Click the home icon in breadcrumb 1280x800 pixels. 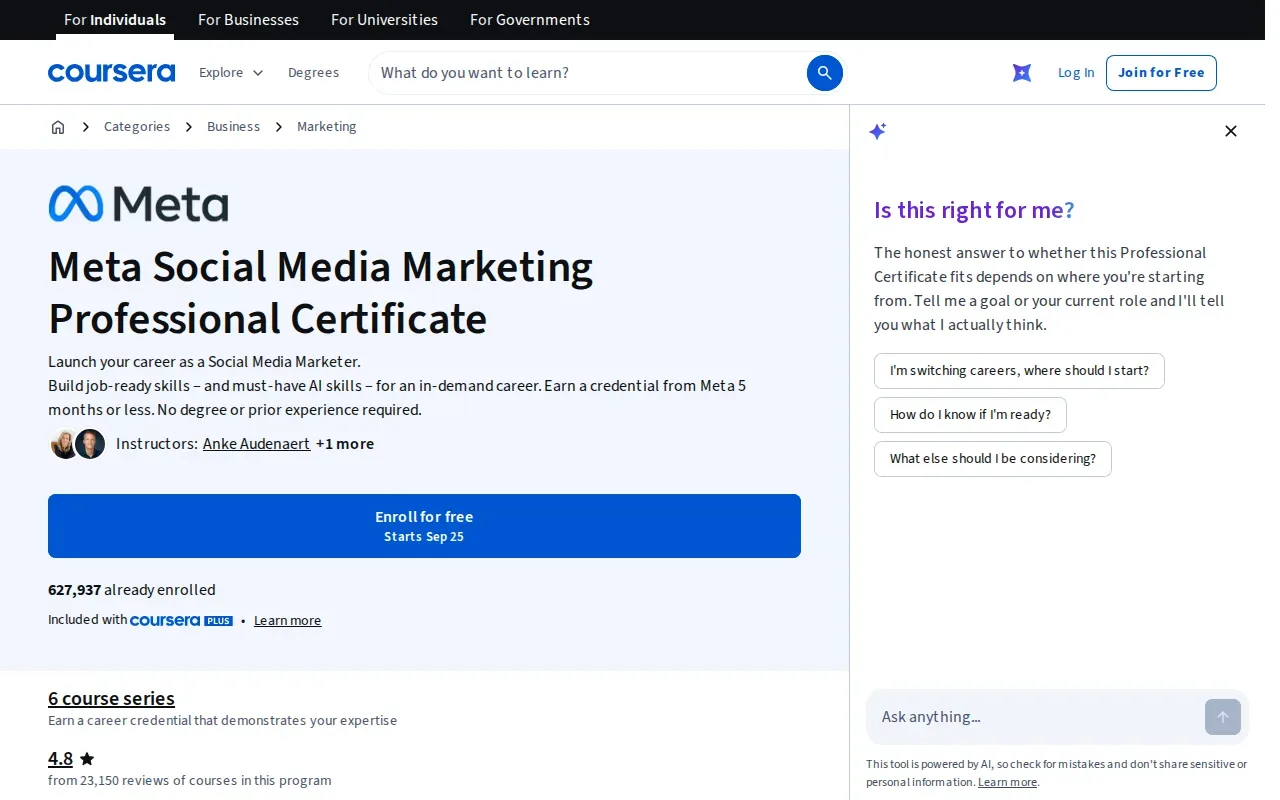pyautogui.click(x=58, y=127)
